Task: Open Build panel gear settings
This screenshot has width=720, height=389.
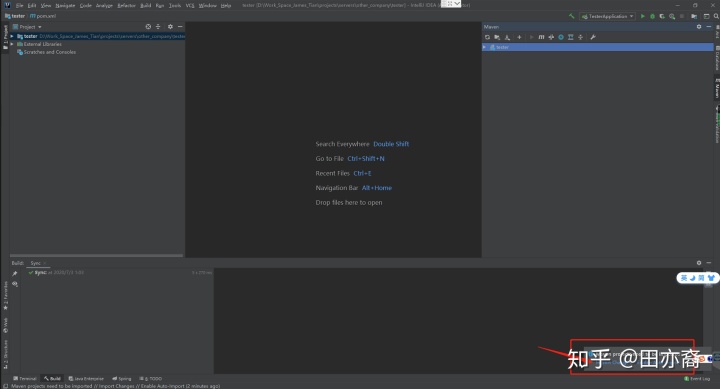Action: [x=699, y=263]
